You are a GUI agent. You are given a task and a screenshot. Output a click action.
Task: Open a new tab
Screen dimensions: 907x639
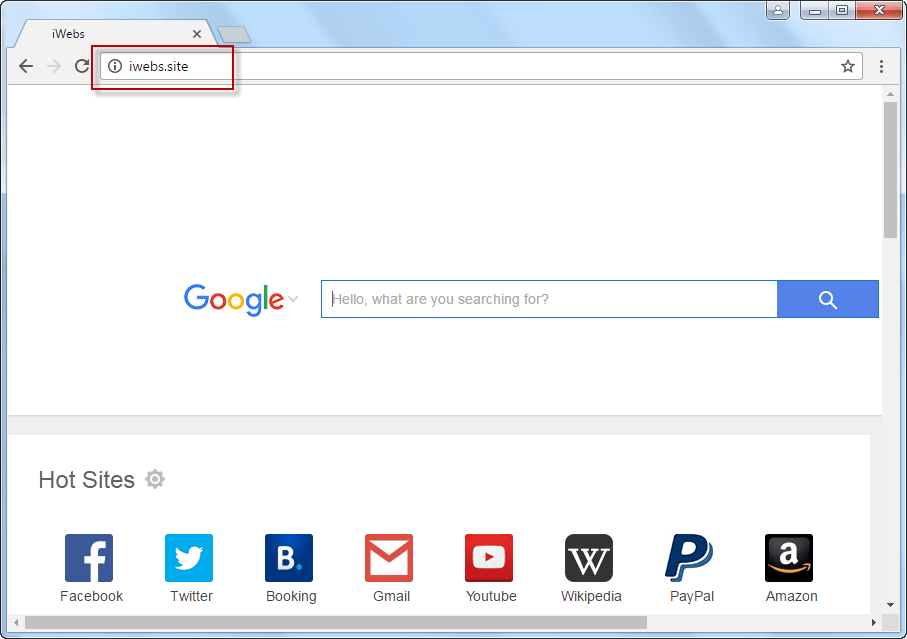[x=234, y=35]
